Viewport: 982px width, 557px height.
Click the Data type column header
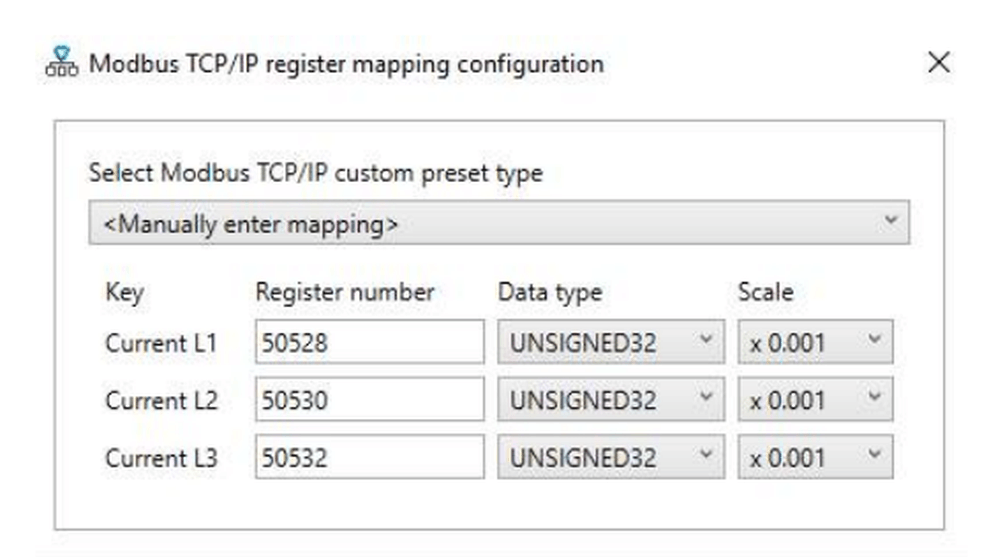pyautogui.click(x=550, y=293)
